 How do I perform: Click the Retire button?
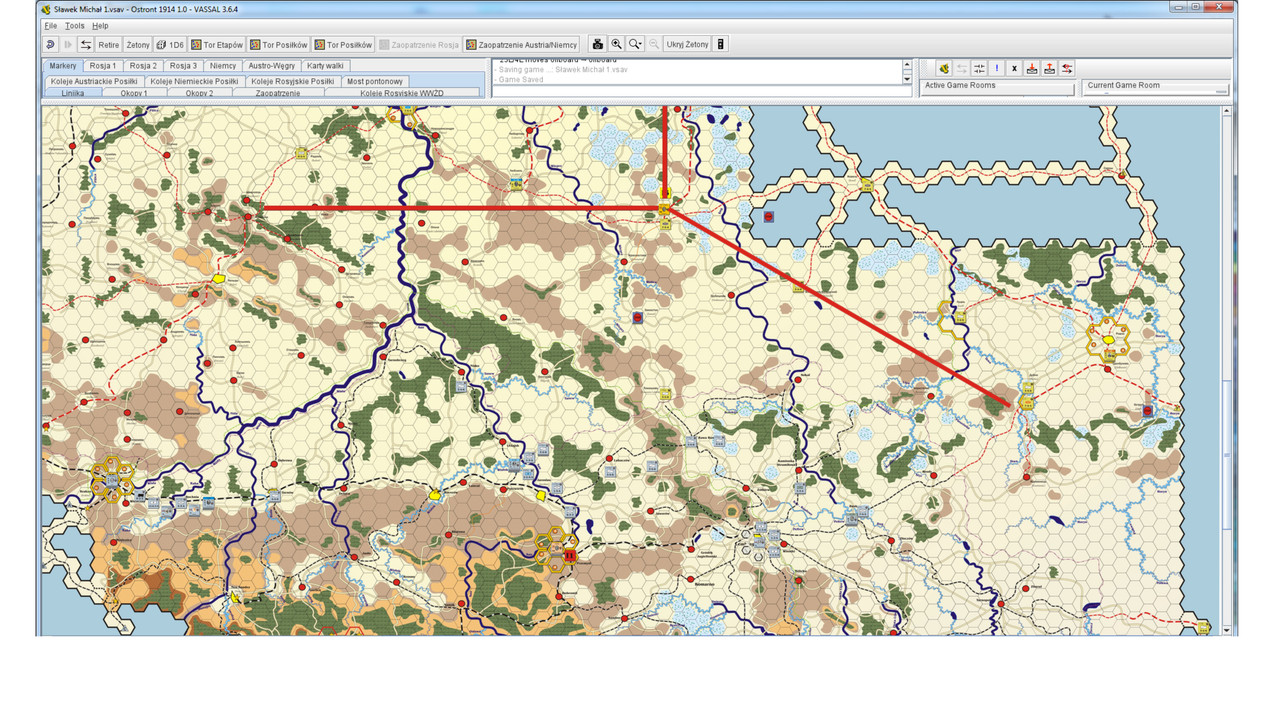108,44
